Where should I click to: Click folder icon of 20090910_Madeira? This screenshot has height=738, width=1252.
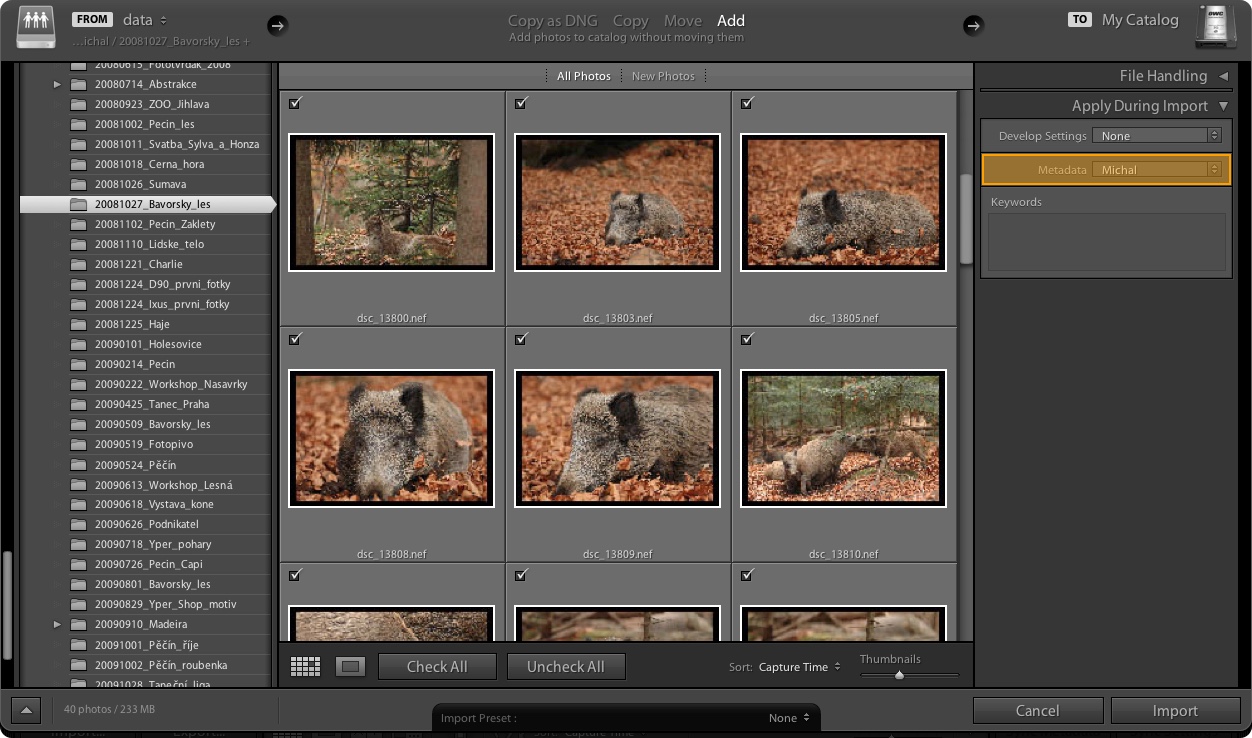(78, 624)
